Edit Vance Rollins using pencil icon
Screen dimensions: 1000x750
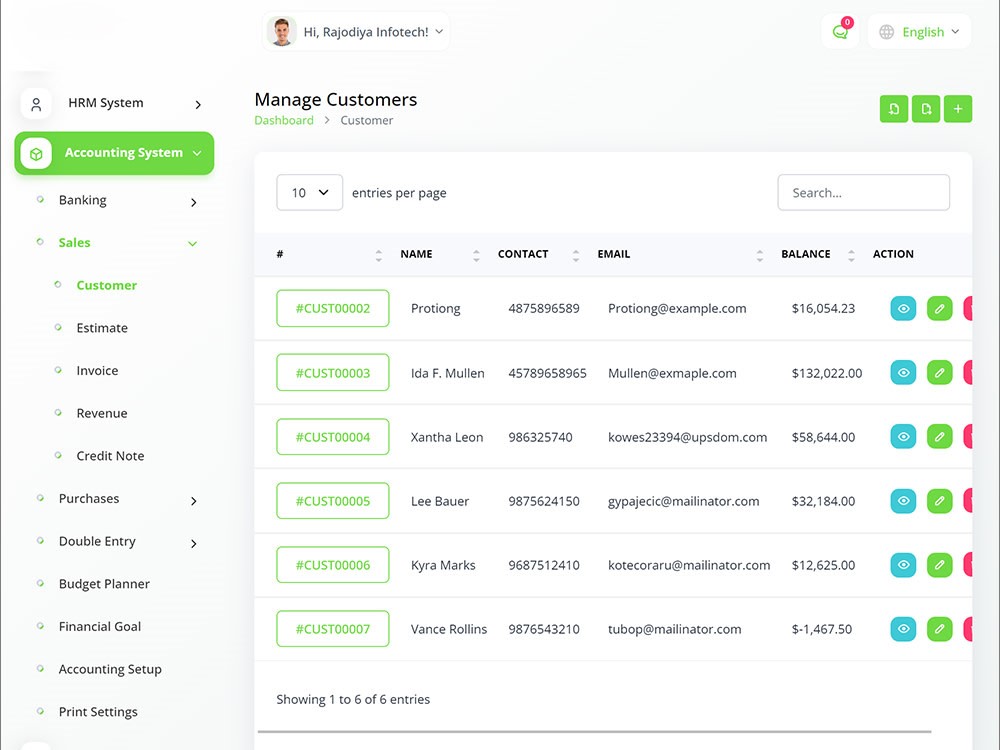click(939, 629)
